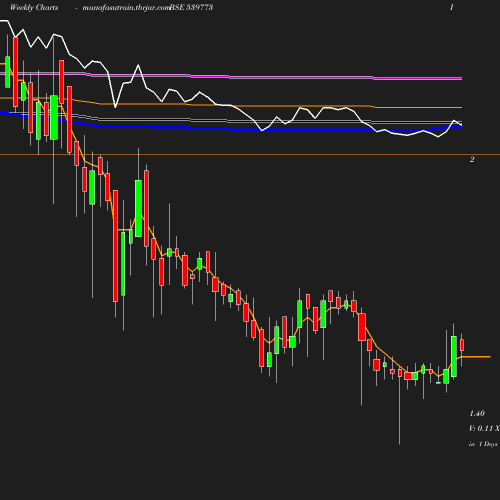The height and width of the screenshot is (500, 500).
Task: Click the tall green candlestick just before the last candle
Action: point(454,356)
